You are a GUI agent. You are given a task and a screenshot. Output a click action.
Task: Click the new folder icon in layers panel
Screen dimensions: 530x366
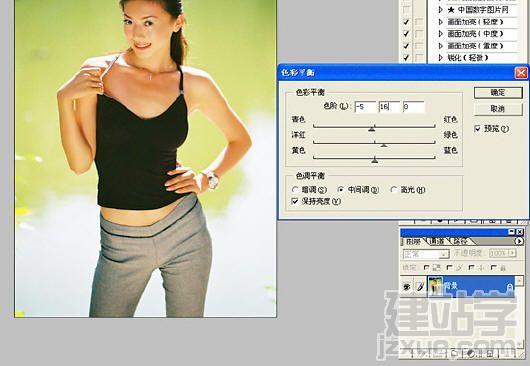(x=455, y=353)
